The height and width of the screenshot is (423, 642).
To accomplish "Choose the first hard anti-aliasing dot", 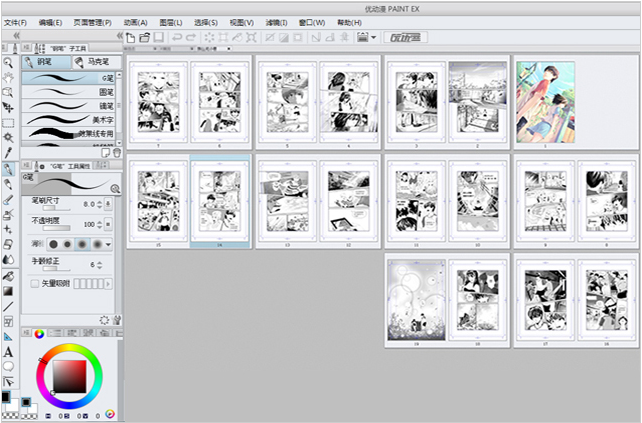I will (x=53, y=244).
